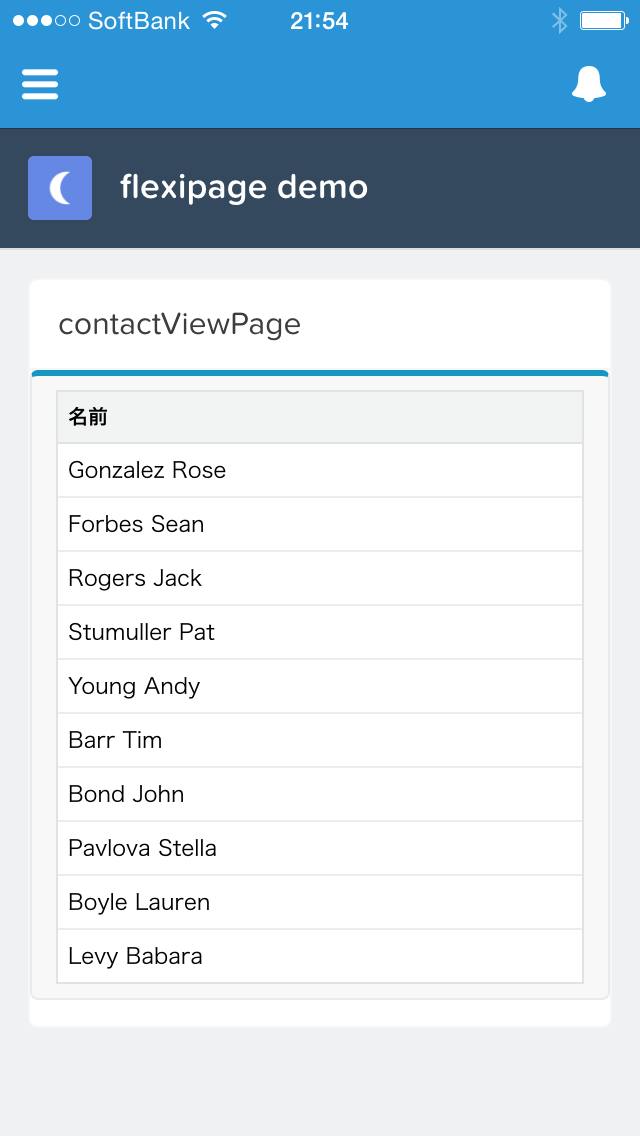Tap the 名前 column header
The width and height of the screenshot is (640, 1136).
coord(88,417)
